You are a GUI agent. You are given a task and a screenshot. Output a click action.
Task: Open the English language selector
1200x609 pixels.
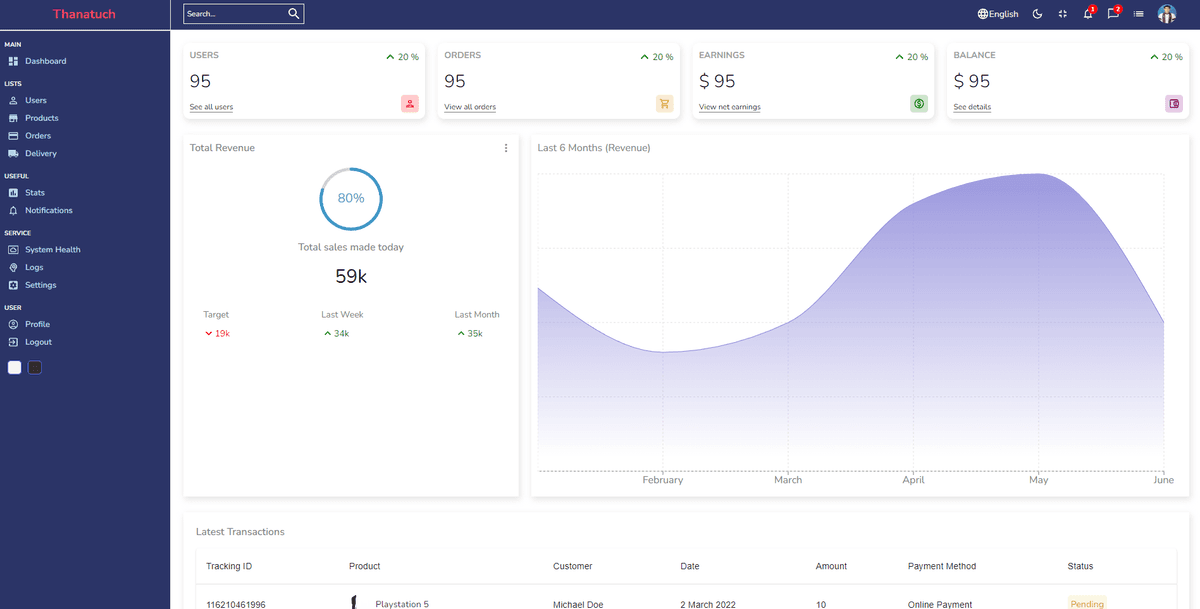pyautogui.click(x=998, y=14)
